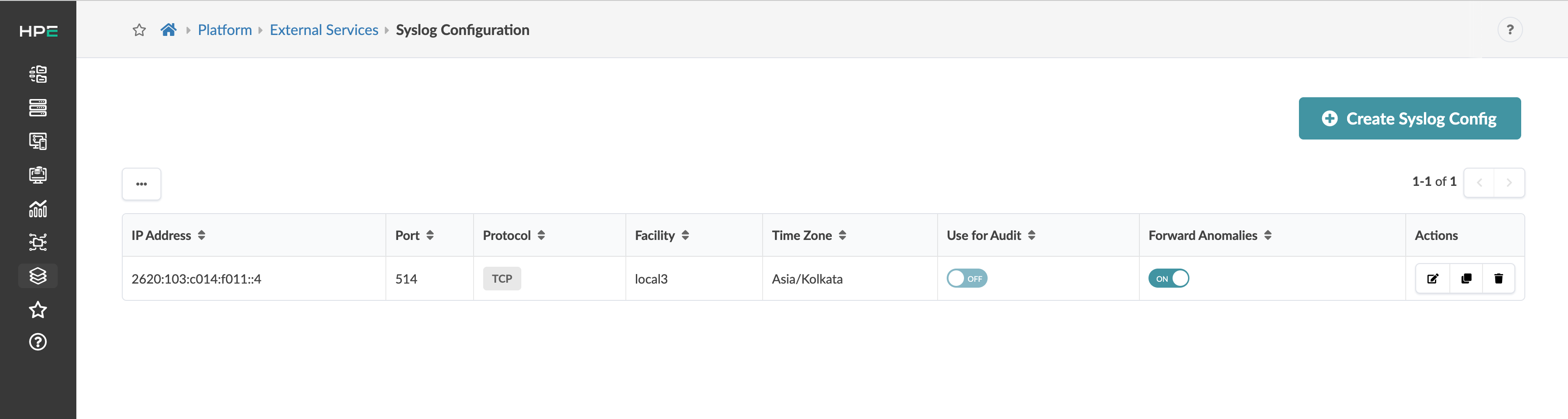Go to next page of results
This screenshot has height=419, width=1568.
[1509, 182]
